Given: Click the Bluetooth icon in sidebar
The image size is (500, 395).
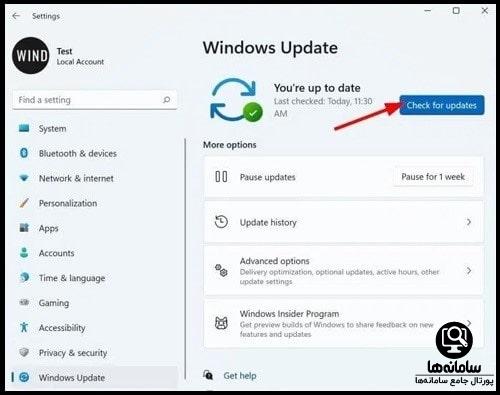Looking at the screenshot, I should [x=24, y=153].
